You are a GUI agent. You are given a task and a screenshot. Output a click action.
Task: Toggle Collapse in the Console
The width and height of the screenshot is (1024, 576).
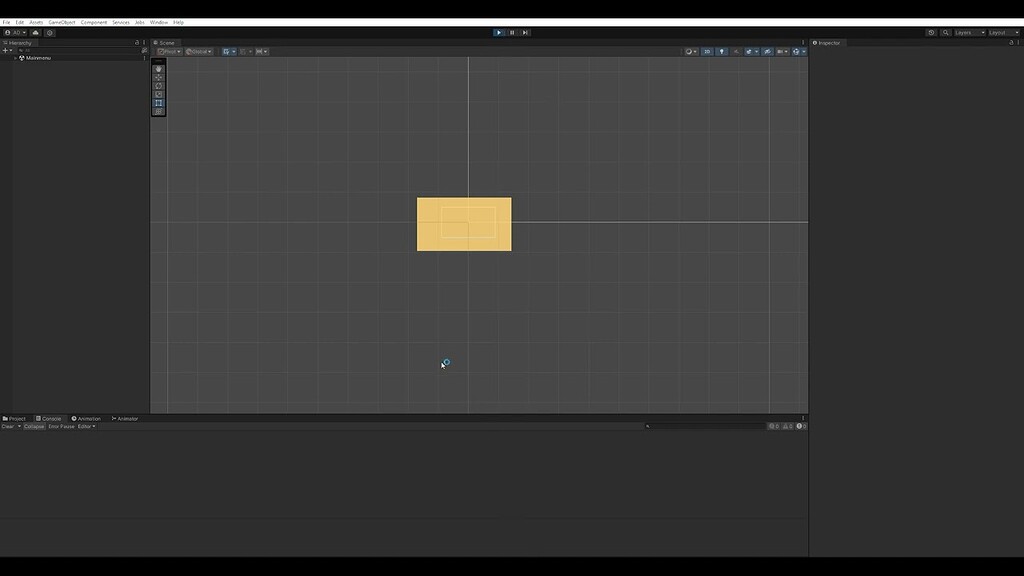pyautogui.click(x=33, y=426)
